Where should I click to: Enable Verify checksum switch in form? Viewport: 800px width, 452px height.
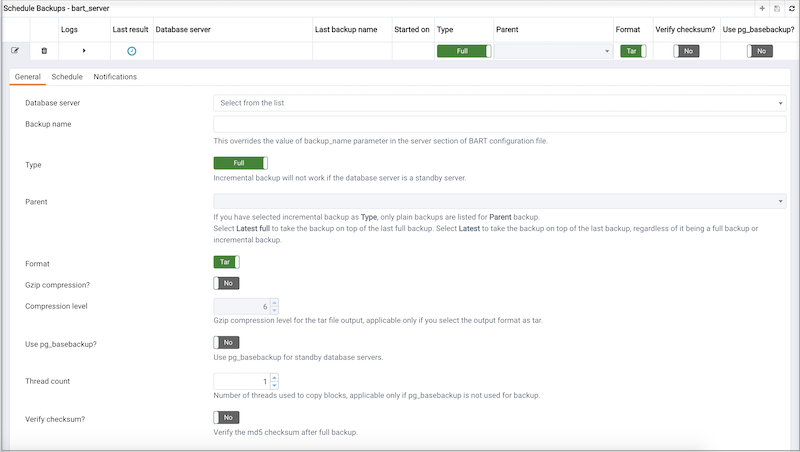coord(226,417)
